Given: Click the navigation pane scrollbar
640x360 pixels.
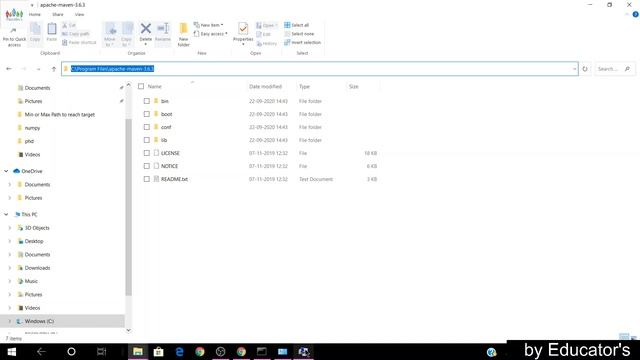Looking at the screenshot, I should (x=129, y=207).
